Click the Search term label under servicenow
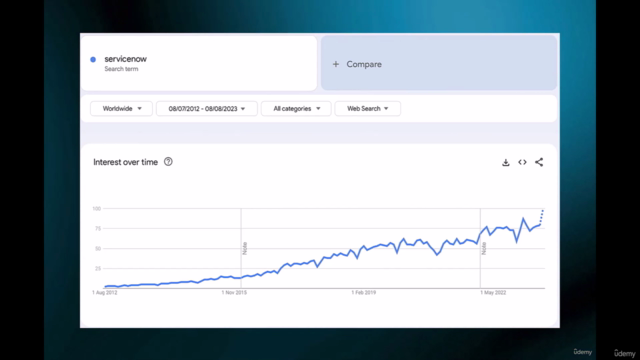 pos(121,69)
